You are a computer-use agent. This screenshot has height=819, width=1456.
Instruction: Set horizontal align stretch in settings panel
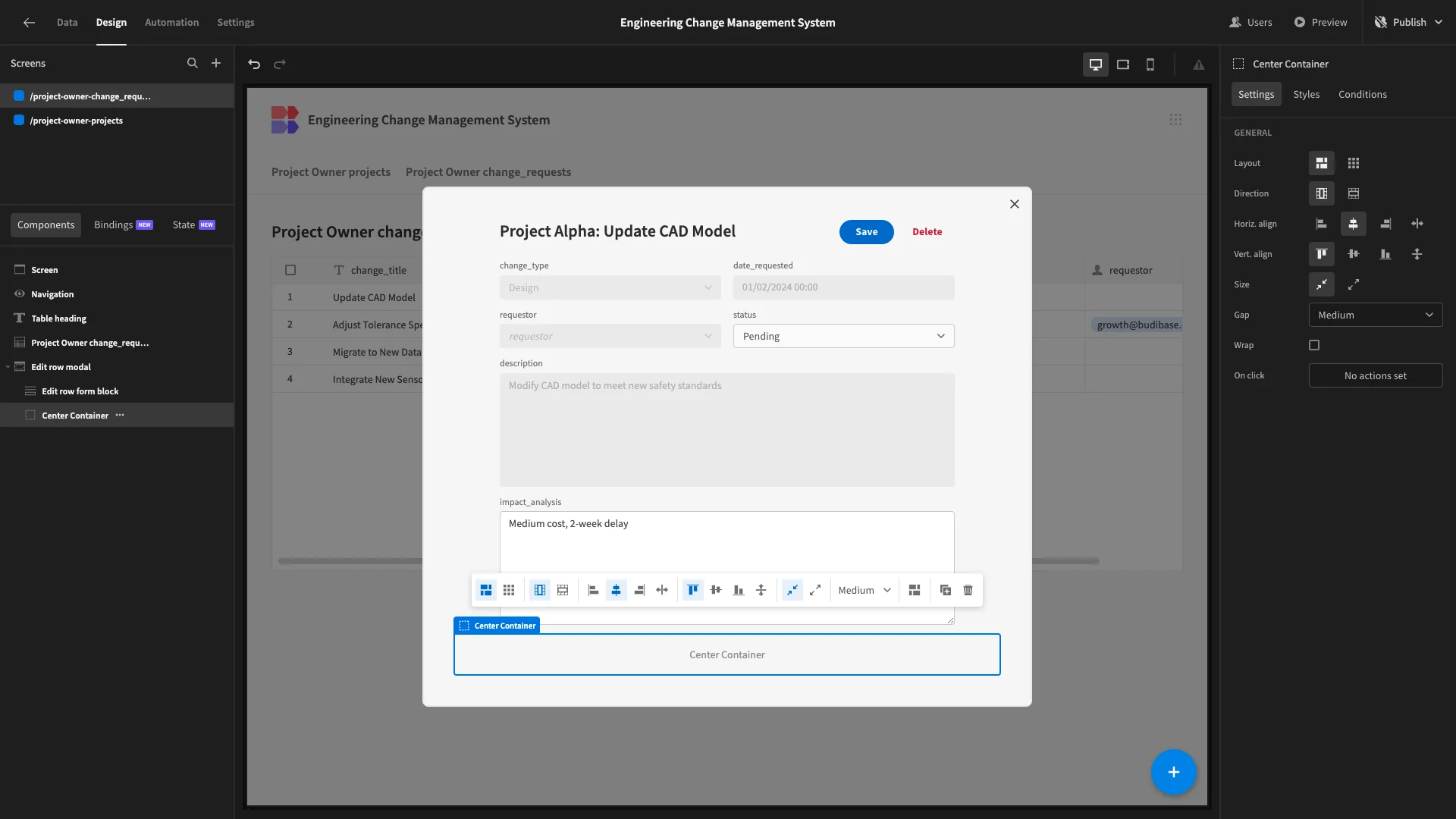tap(1417, 224)
